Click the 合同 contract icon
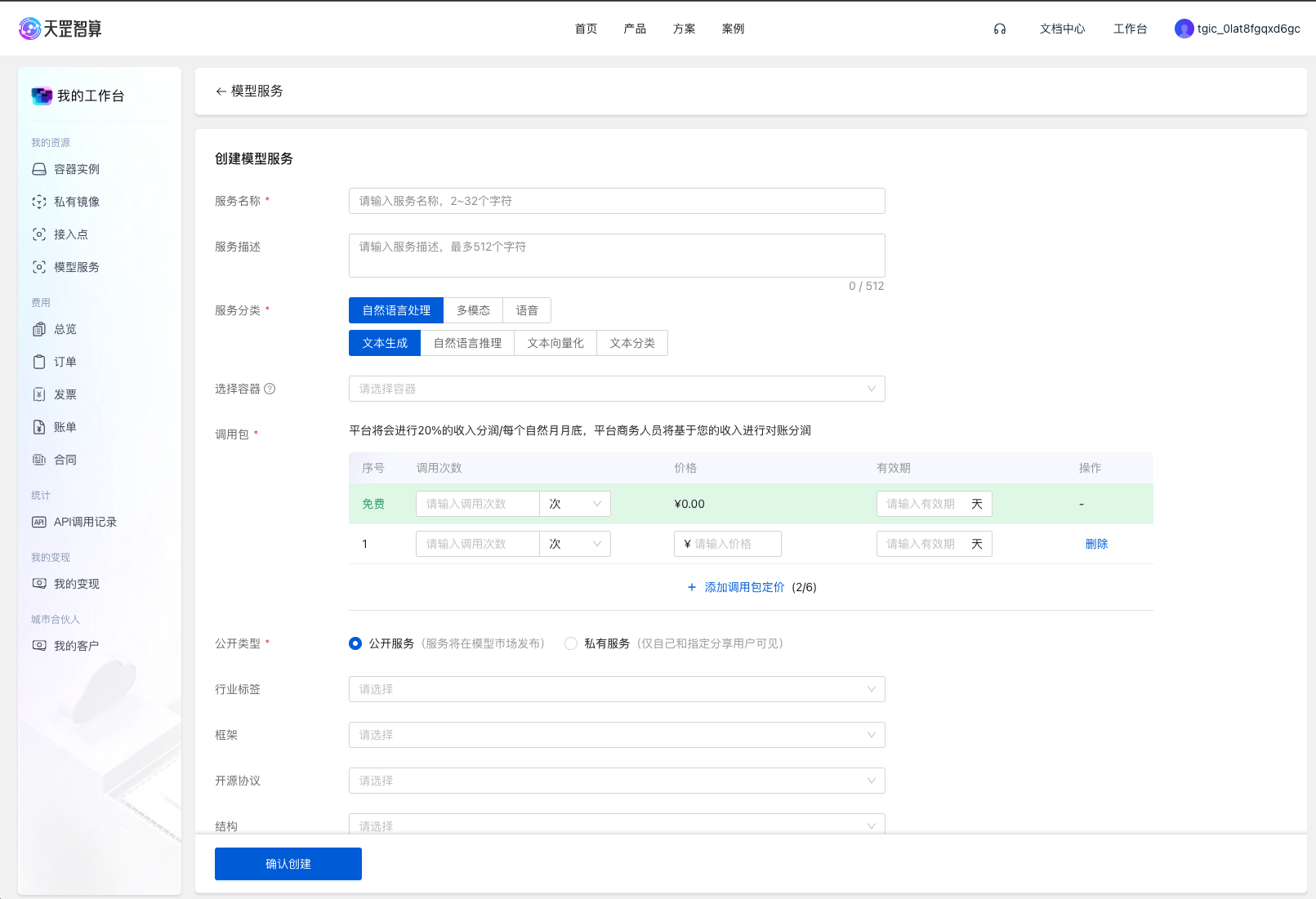Image resolution: width=1316 pixels, height=899 pixels. (39, 460)
